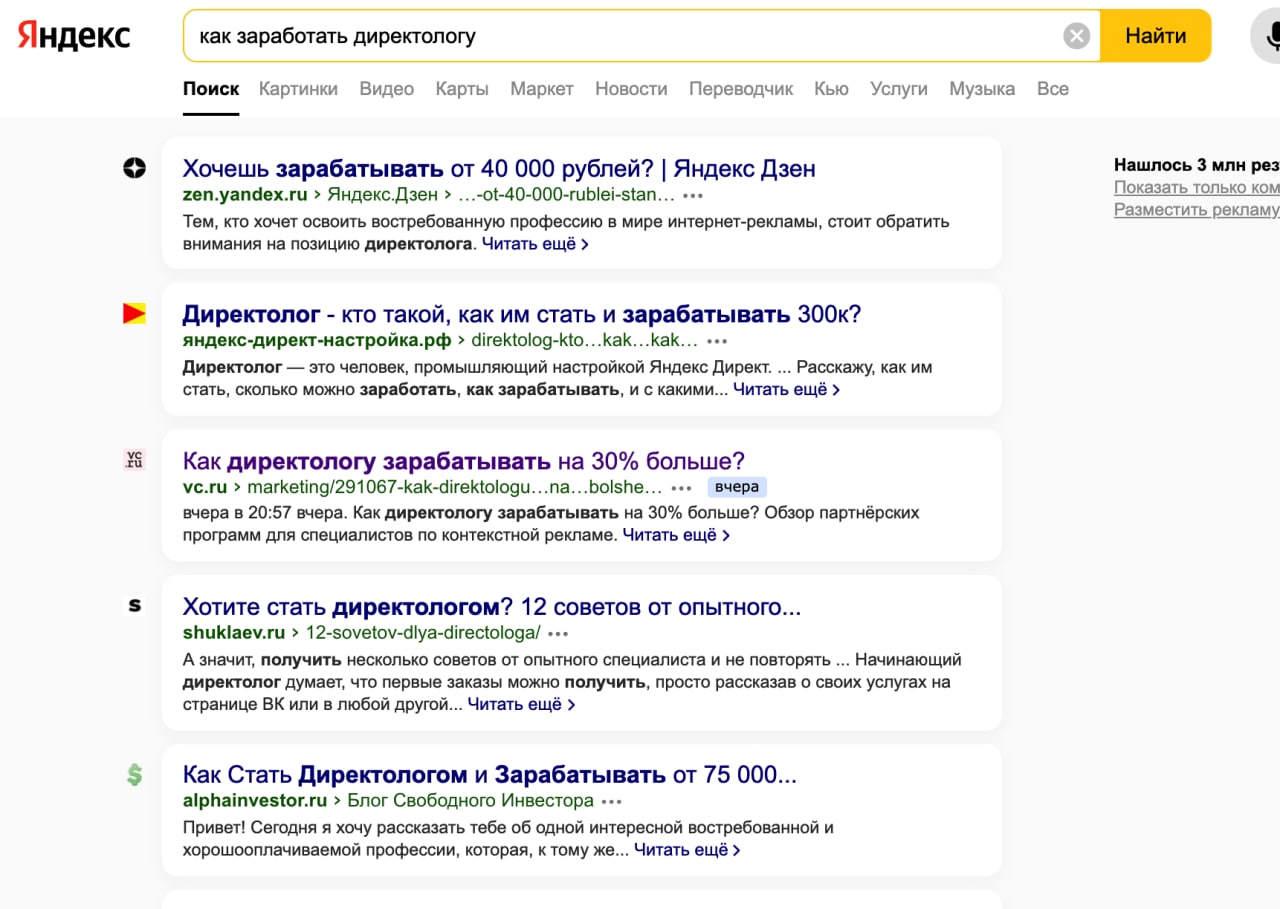1280x909 pixels.
Task: Click 'Блог Свободного Инвестора' breadcrumb
Action: 470,801
